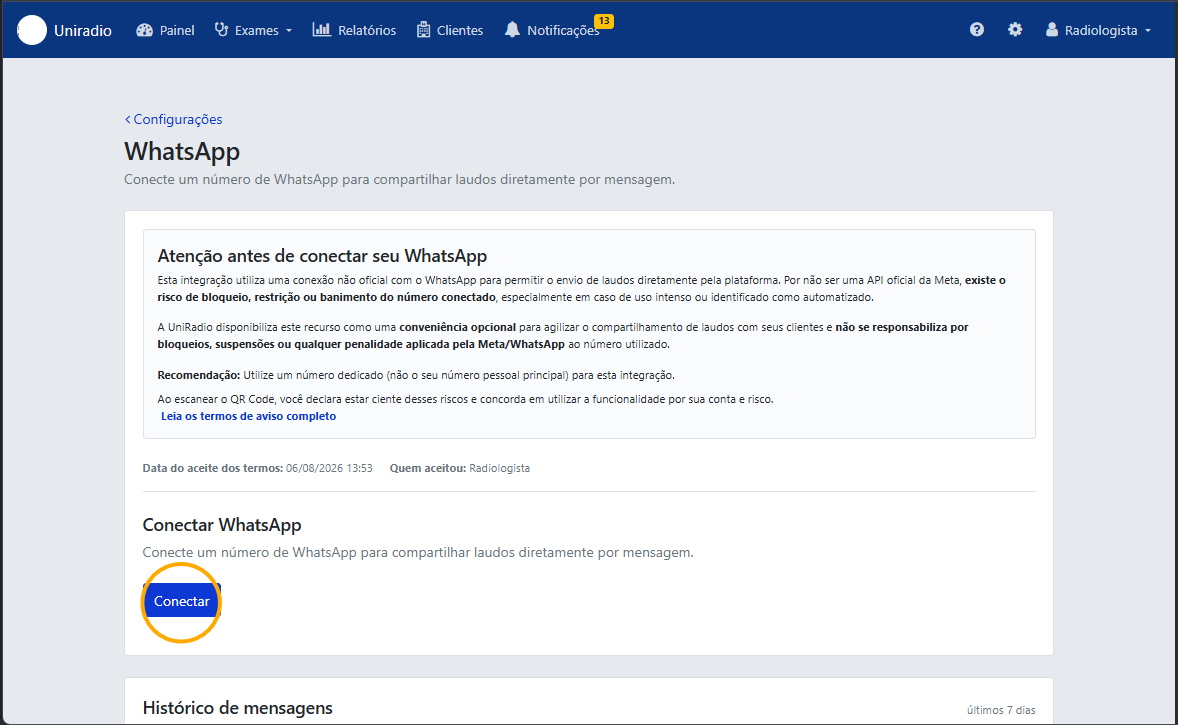
Task: Expand the Exames dropdown menu
Action: [x=253, y=30]
